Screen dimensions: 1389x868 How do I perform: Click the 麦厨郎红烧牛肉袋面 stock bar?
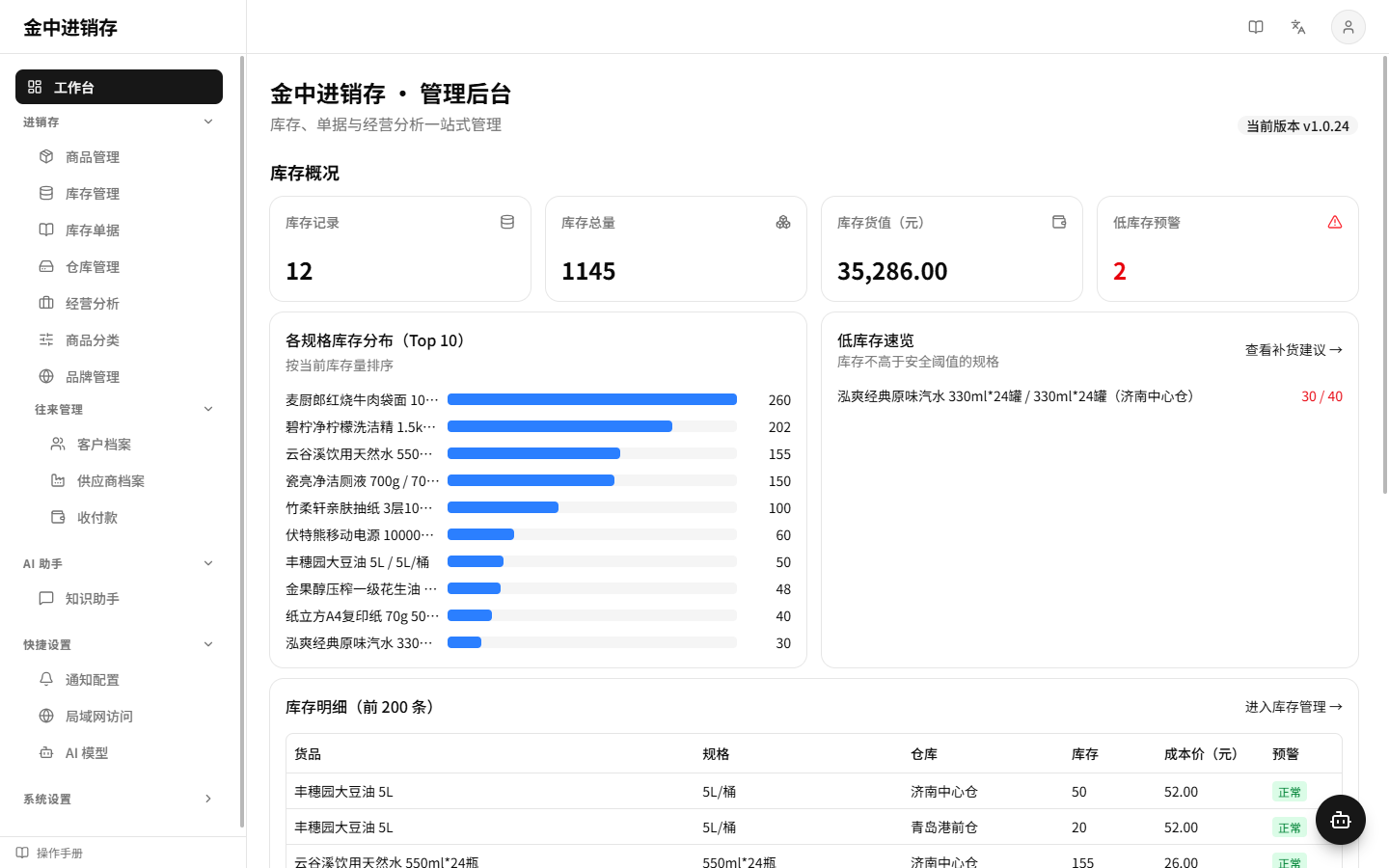coord(592,399)
